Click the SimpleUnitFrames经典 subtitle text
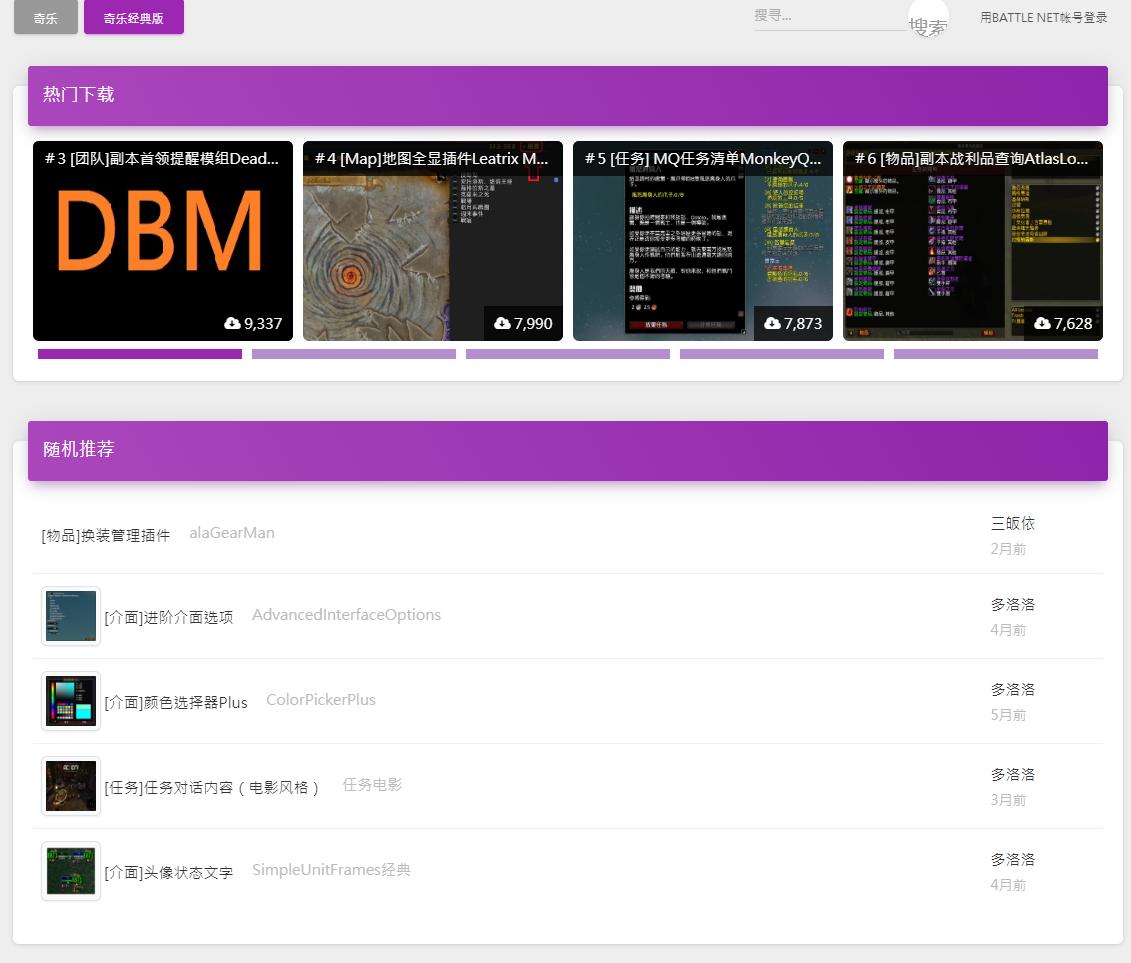This screenshot has height=963, width=1131. click(x=331, y=870)
